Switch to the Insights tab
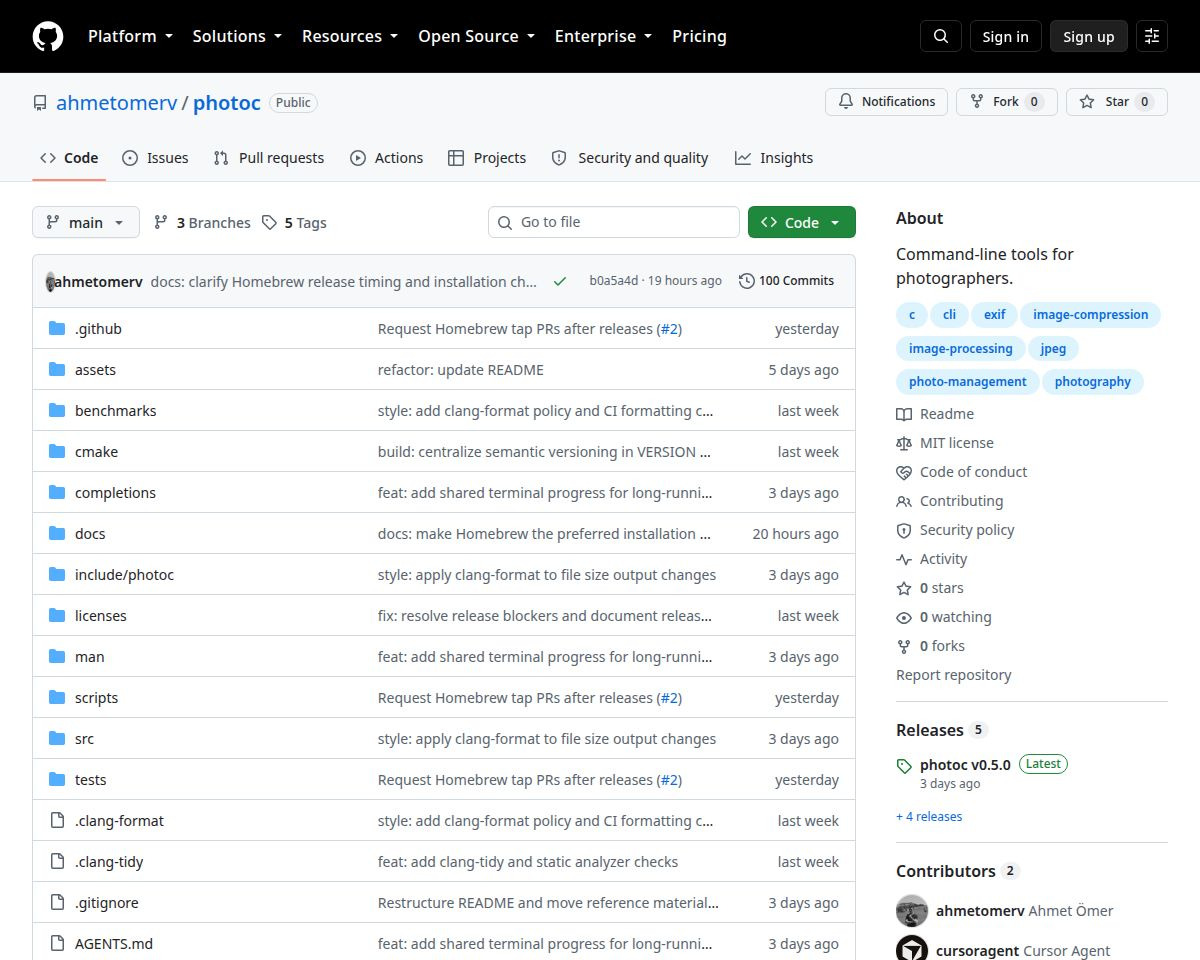This screenshot has height=960, width=1200. pyautogui.click(x=774, y=158)
